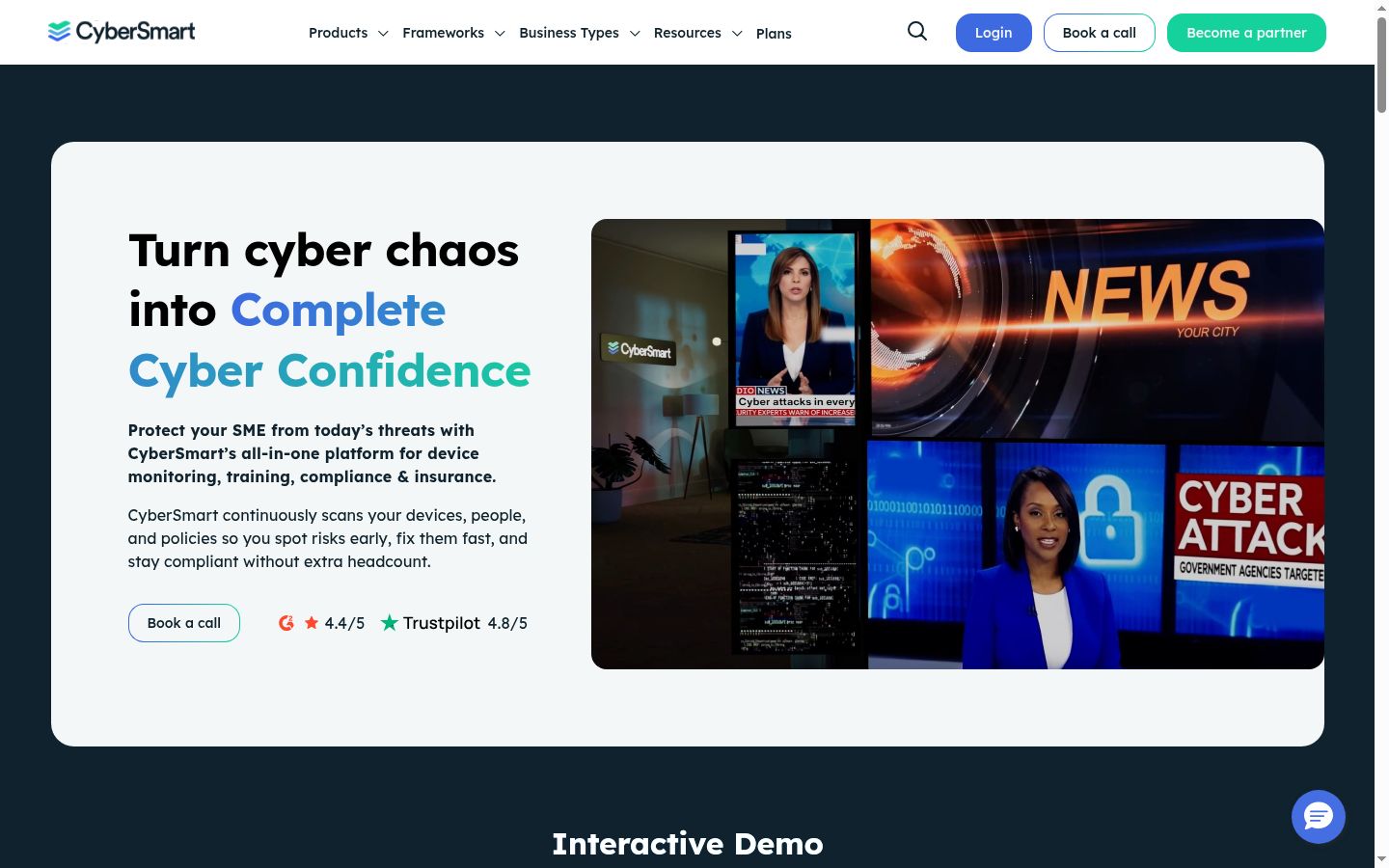Screen dimensions: 1389x868
Task: Click the blue Login button
Action: [994, 33]
